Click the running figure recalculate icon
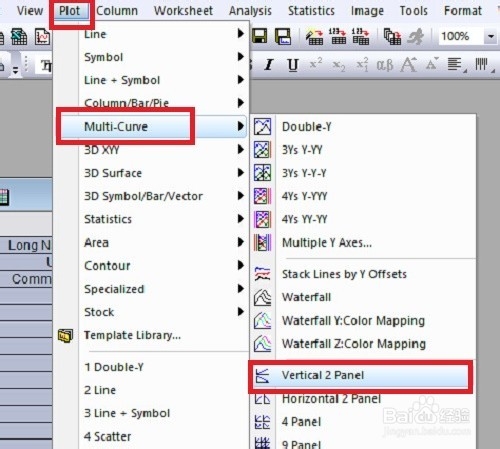This screenshot has width=500, height=449. (x=415, y=37)
